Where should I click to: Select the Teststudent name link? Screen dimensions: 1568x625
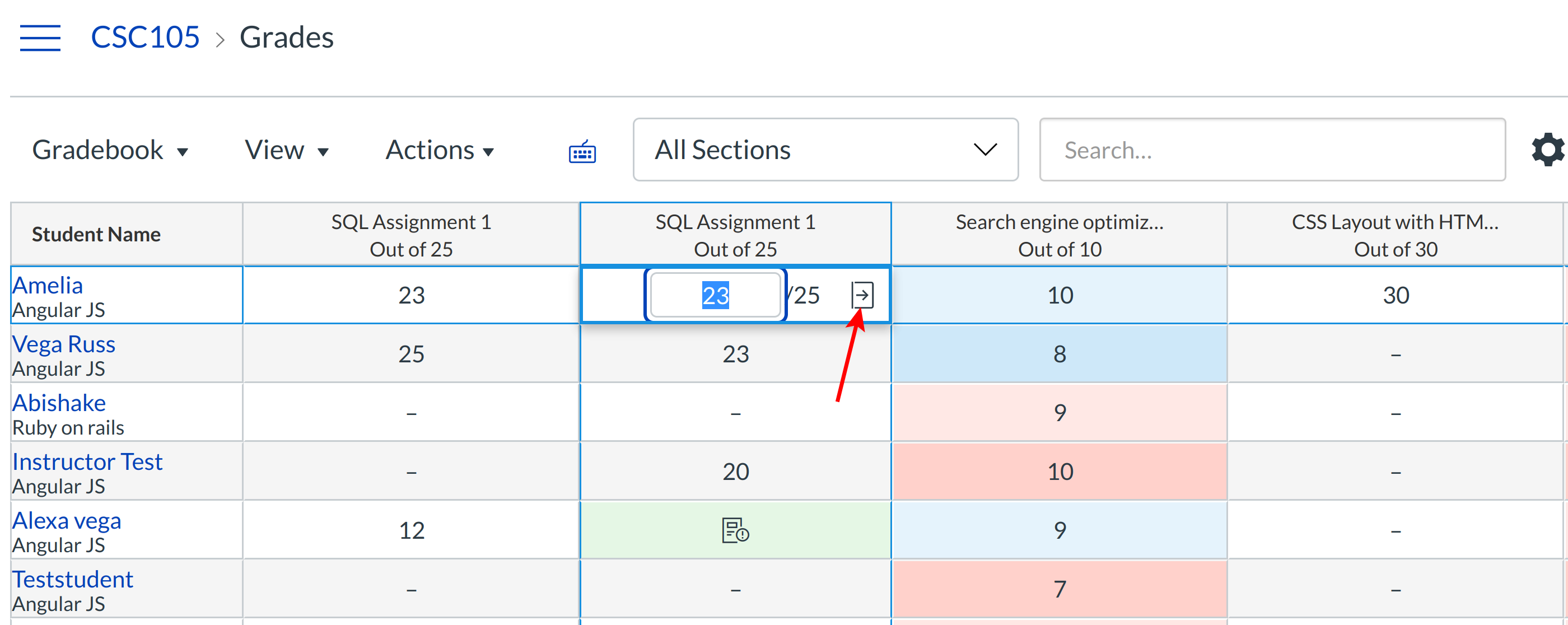tap(73, 580)
